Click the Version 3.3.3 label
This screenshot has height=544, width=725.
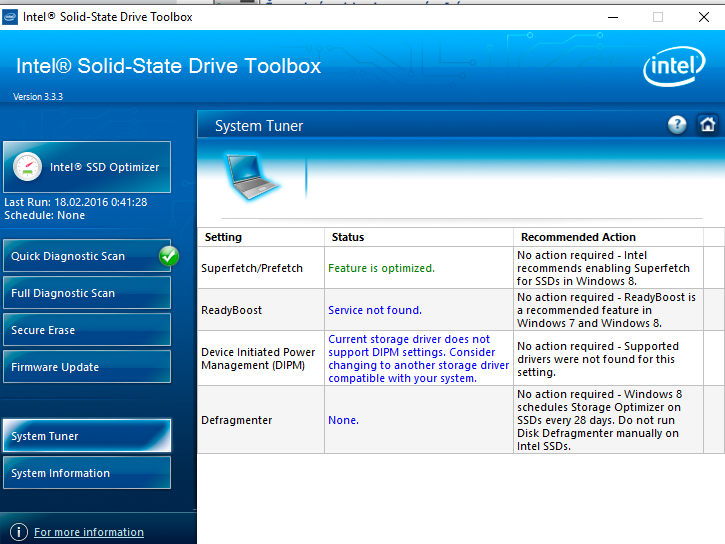tap(38, 97)
